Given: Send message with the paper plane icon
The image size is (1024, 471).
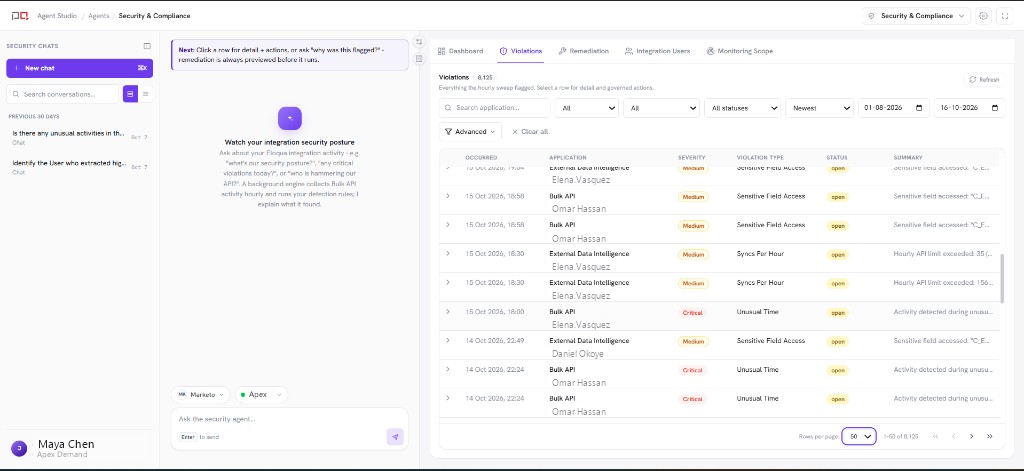Looking at the screenshot, I should [x=394, y=437].
